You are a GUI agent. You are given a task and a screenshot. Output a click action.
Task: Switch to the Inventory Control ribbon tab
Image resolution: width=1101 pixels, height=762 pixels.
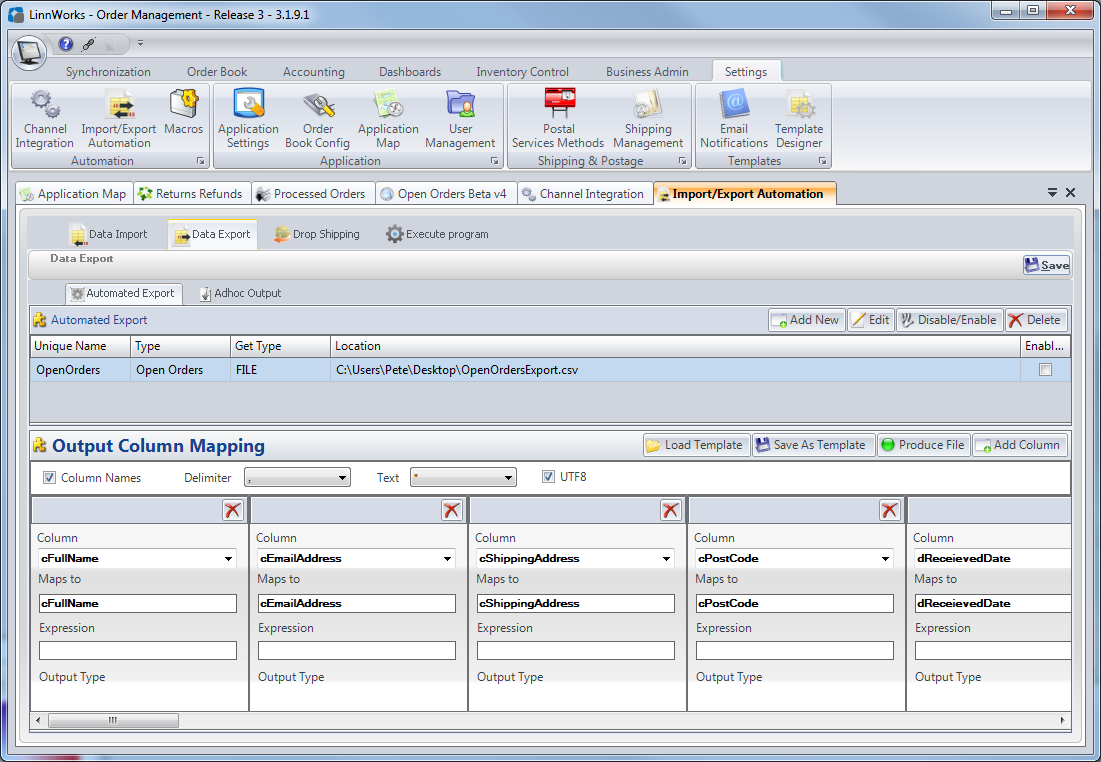coord(522,72)
